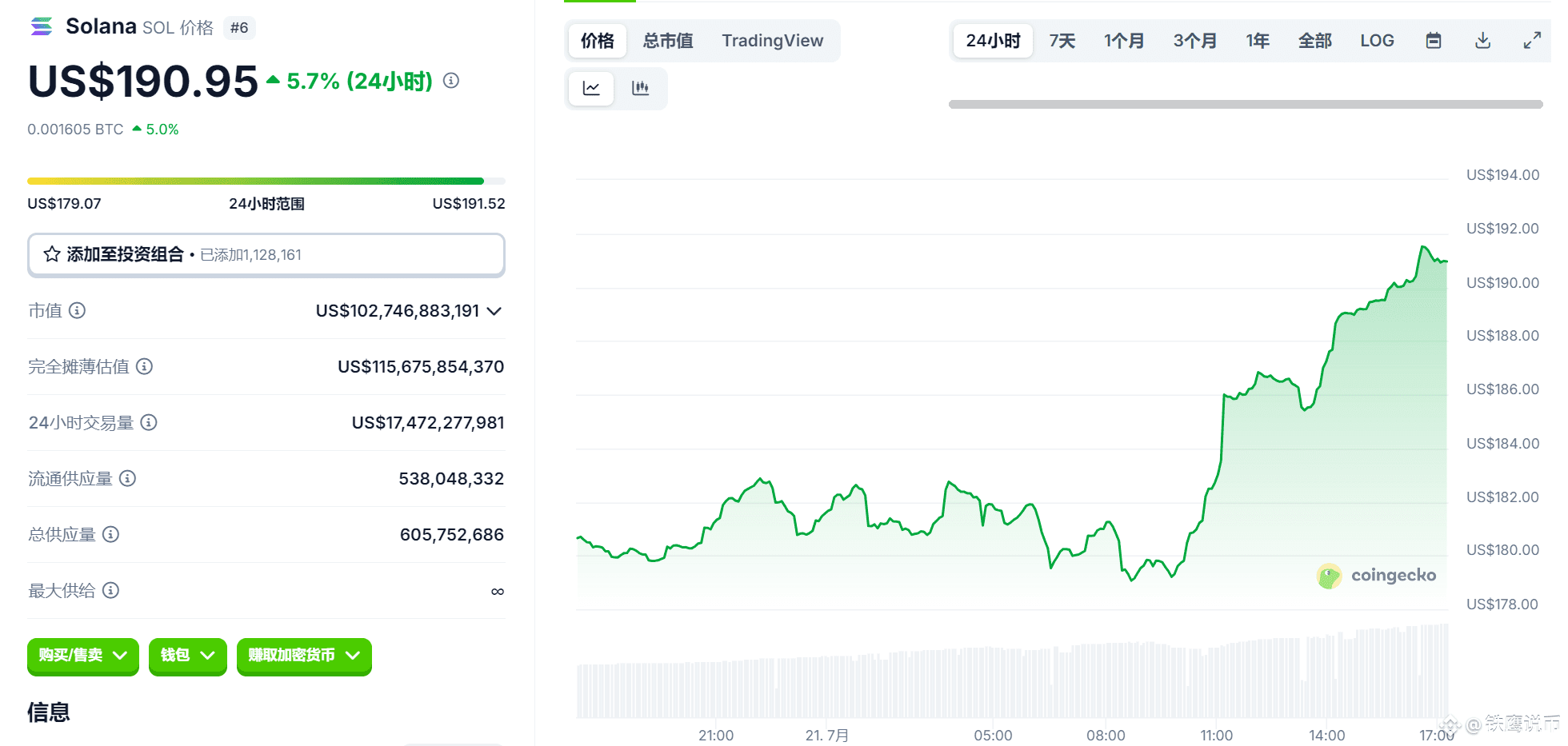Click the horizontal scrollbar under time ranges

1246,105
